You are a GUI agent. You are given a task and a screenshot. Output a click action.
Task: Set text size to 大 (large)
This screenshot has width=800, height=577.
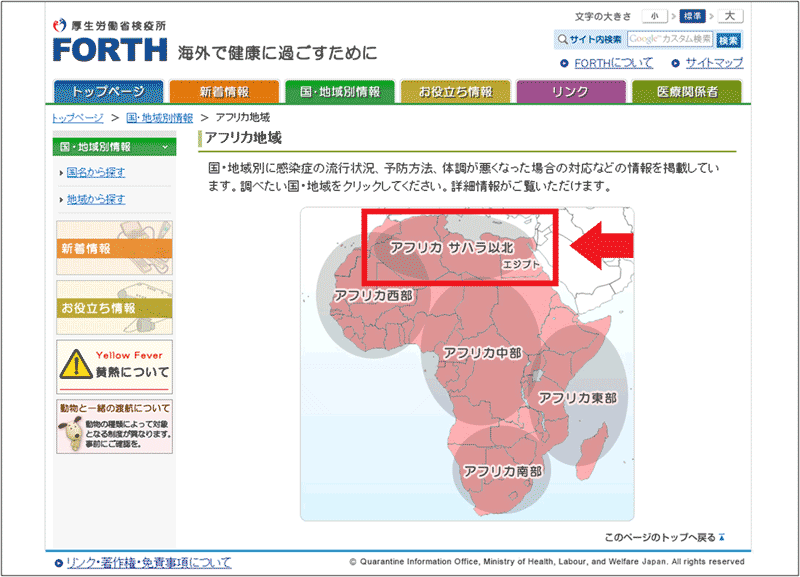(x=730, y=16)
